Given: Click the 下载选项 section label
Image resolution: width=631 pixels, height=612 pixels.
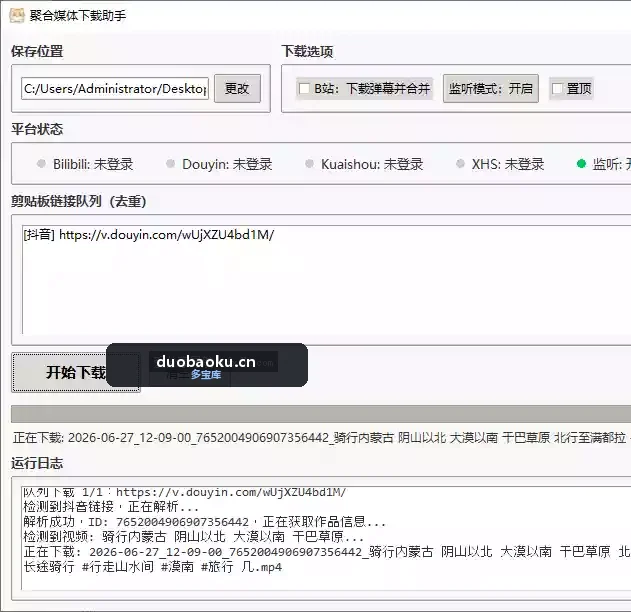Looking at the screenshot, I should point(307,51).
